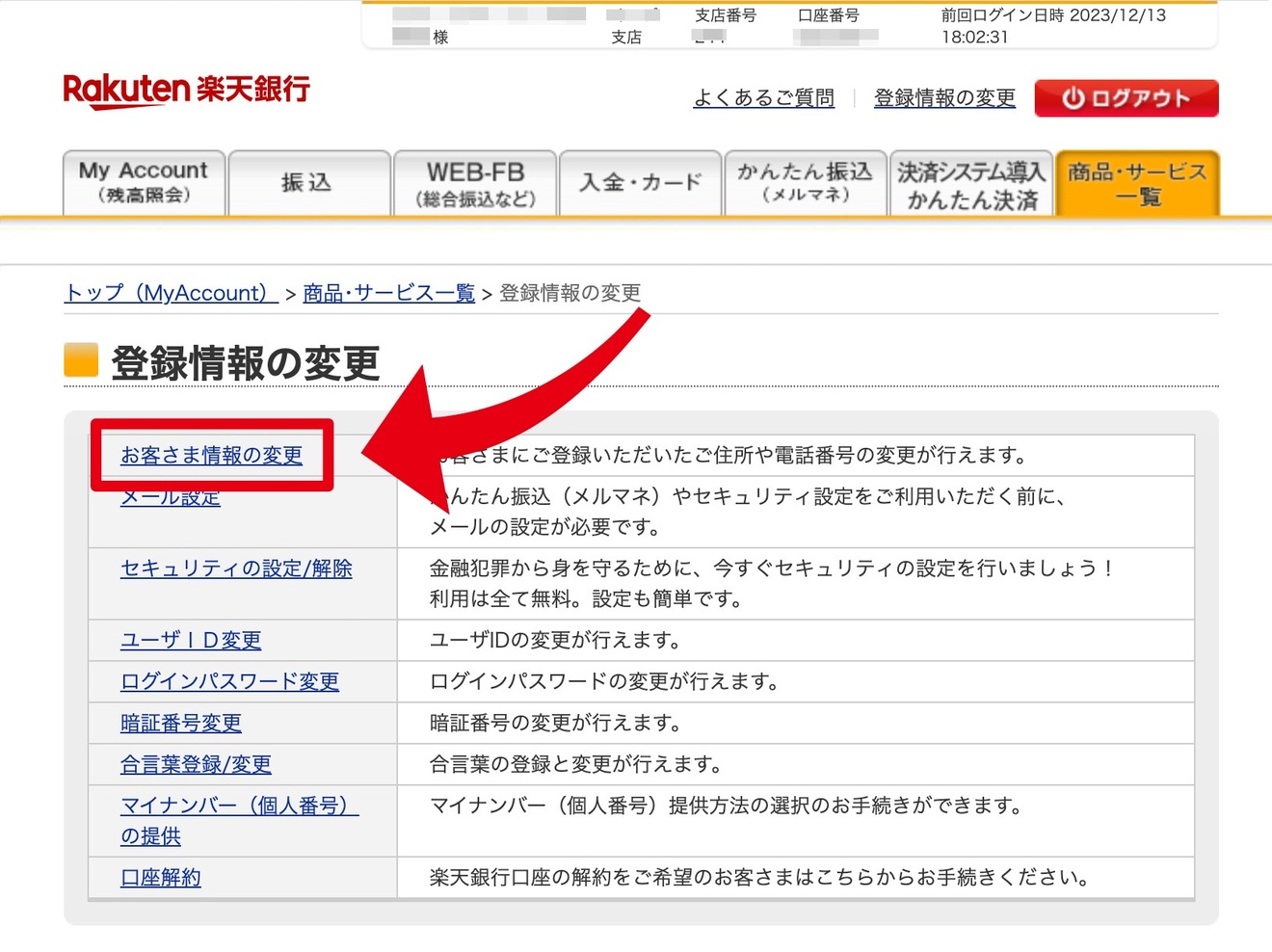
Task: Click マイナンバー提供方法 description text
Action: point(727,807)
